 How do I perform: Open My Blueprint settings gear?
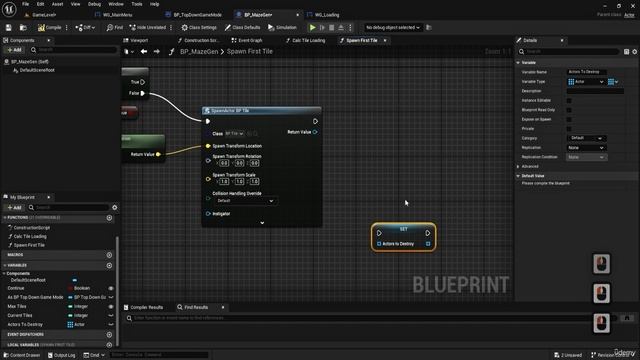click(115, 207)
